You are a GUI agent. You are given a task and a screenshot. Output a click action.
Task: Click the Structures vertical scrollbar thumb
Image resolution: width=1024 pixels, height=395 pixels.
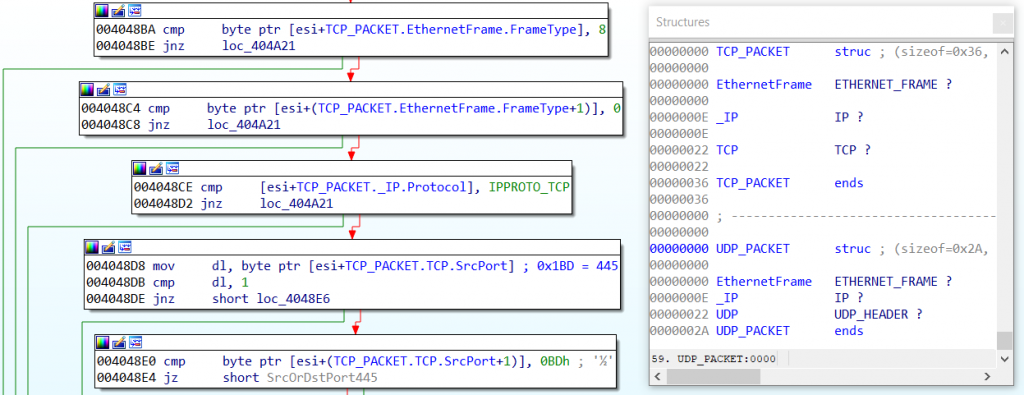(x=1004, y=341)
